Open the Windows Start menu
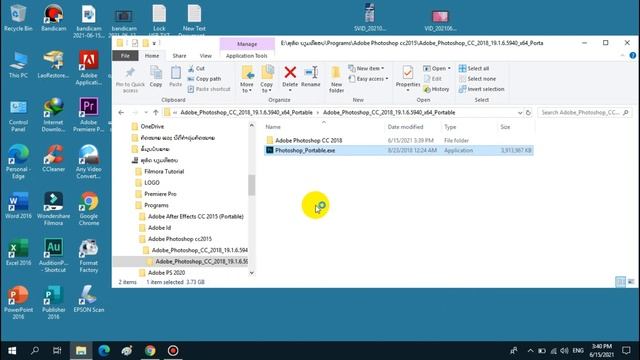Viewport: 640px width, 360px height. tap(12, 351)
